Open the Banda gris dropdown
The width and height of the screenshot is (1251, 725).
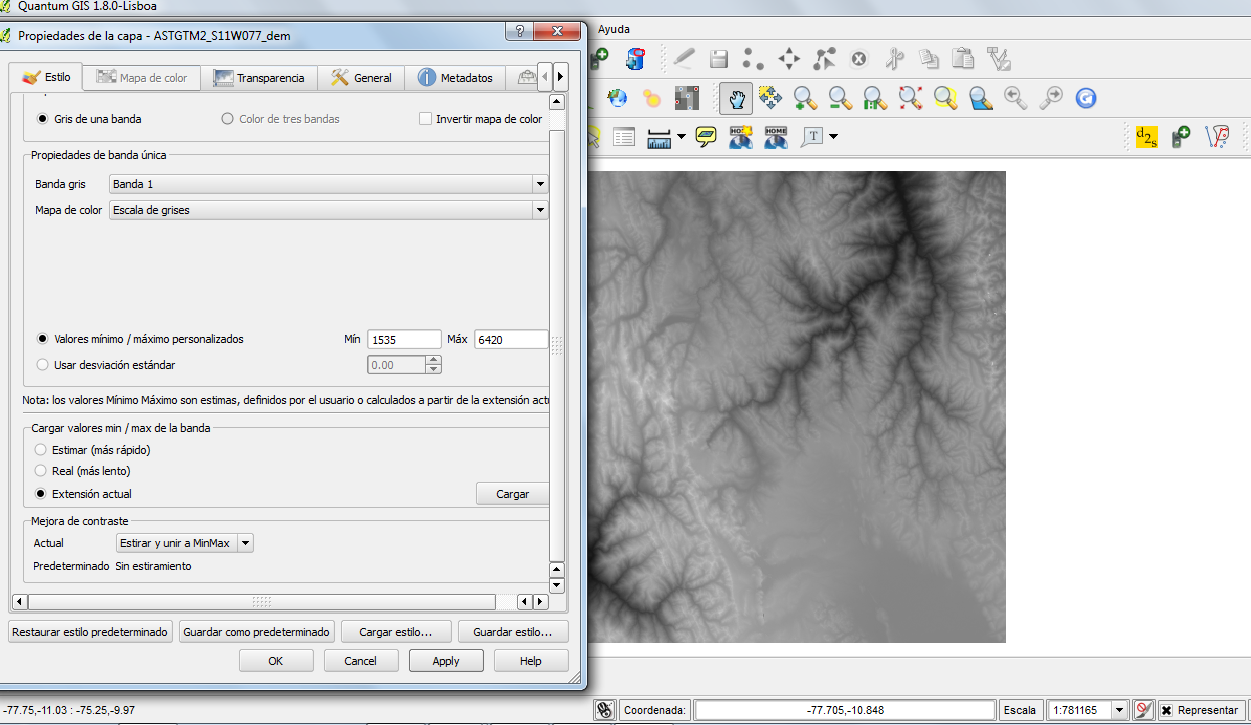click(328, 184)
